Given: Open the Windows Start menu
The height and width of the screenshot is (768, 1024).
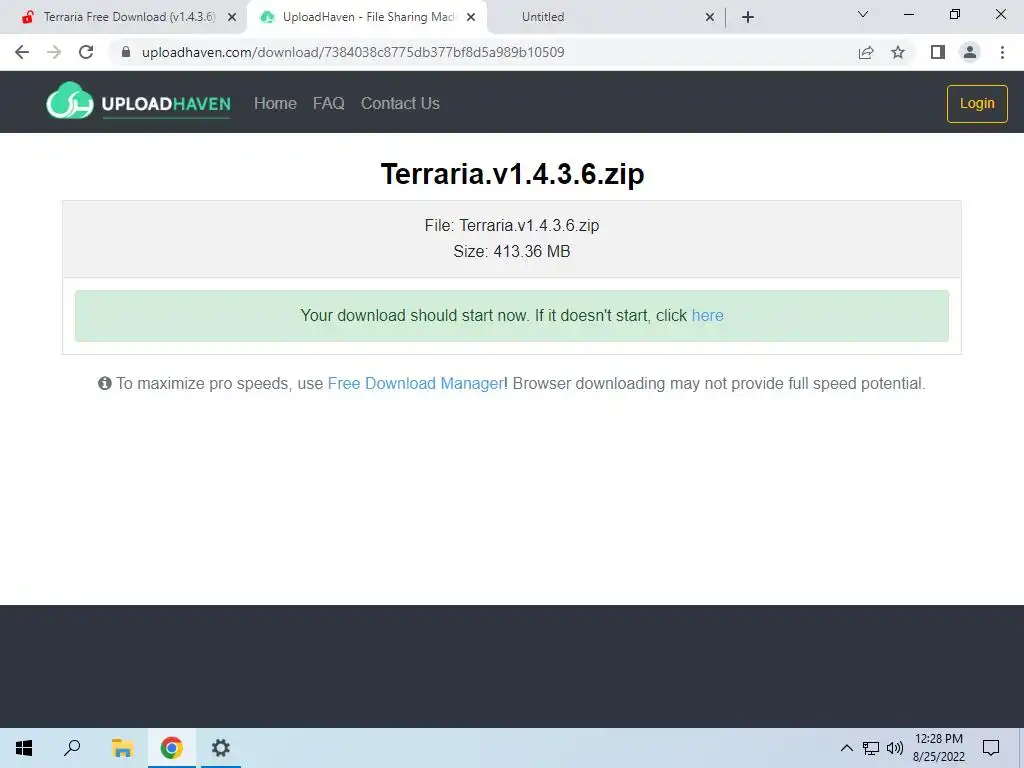Looking at the screenshot, I should [24, 748].
